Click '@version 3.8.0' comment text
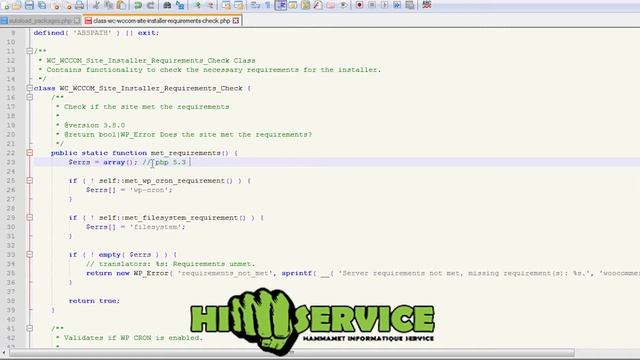This screenshot has height=360, width=640. pyautogui.click(x=94, y=125)
